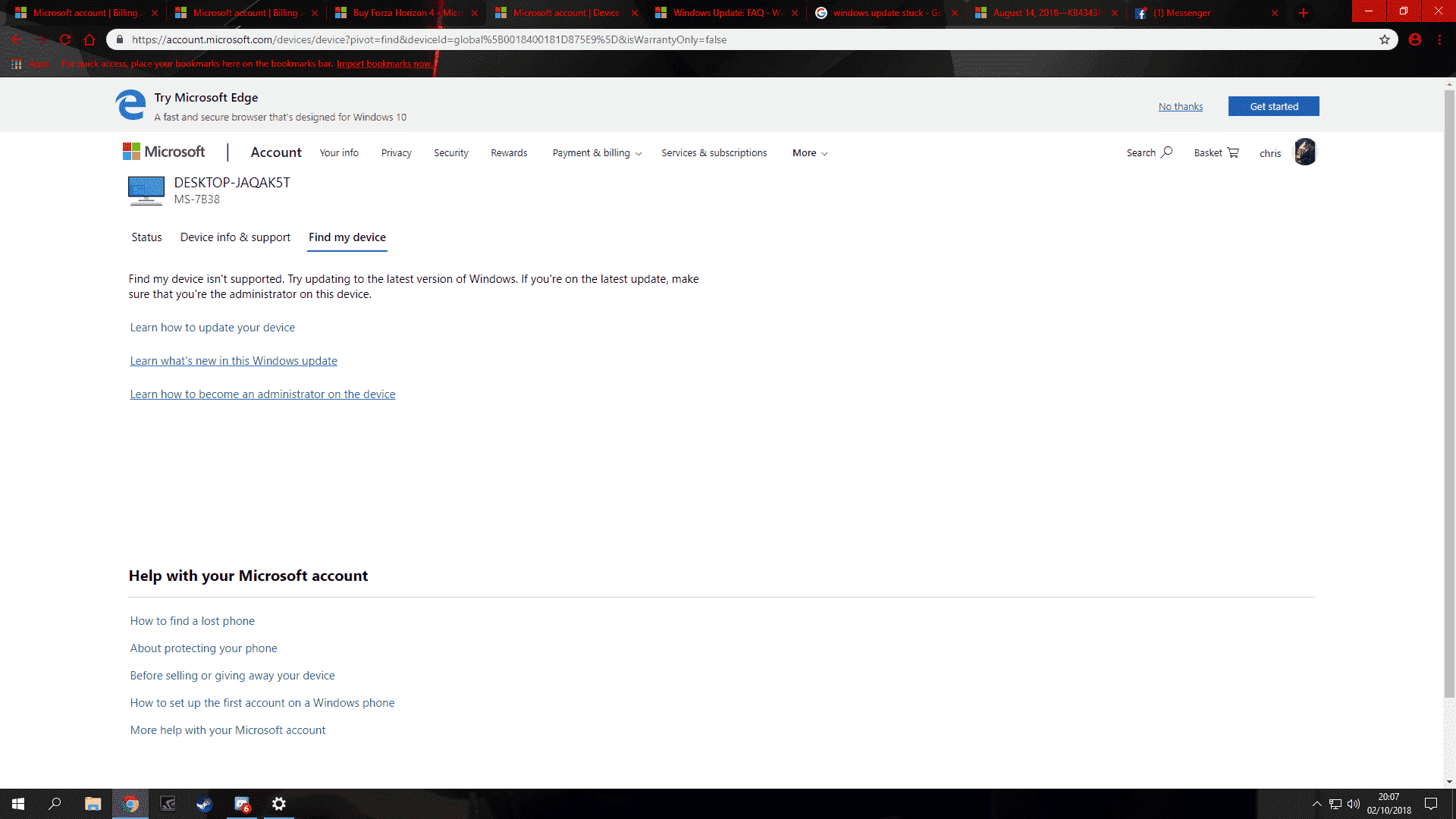Close the Buy Forza Horizon 4 tab

(x=475, y=13)
